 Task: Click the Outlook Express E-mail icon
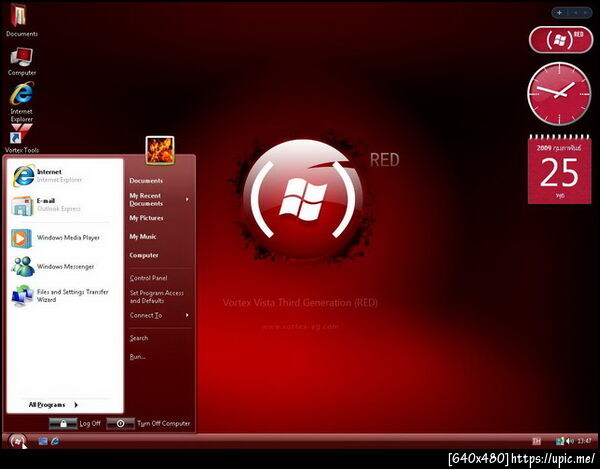pos(22,205)
